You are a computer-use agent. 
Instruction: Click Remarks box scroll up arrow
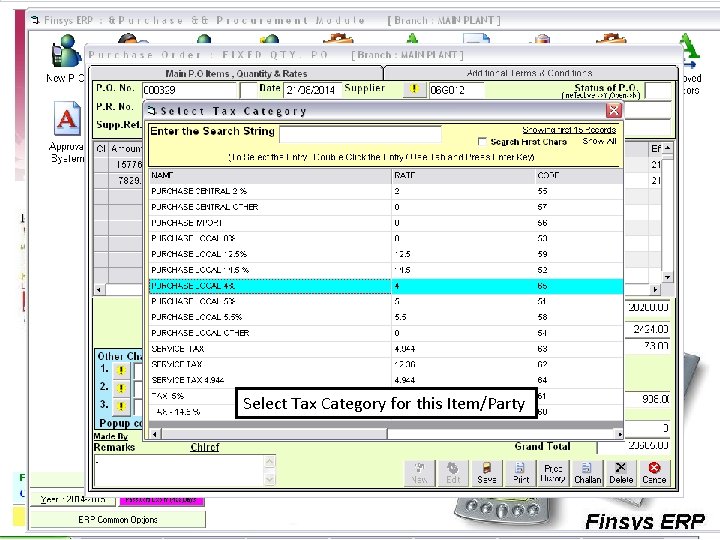[270, 461]
